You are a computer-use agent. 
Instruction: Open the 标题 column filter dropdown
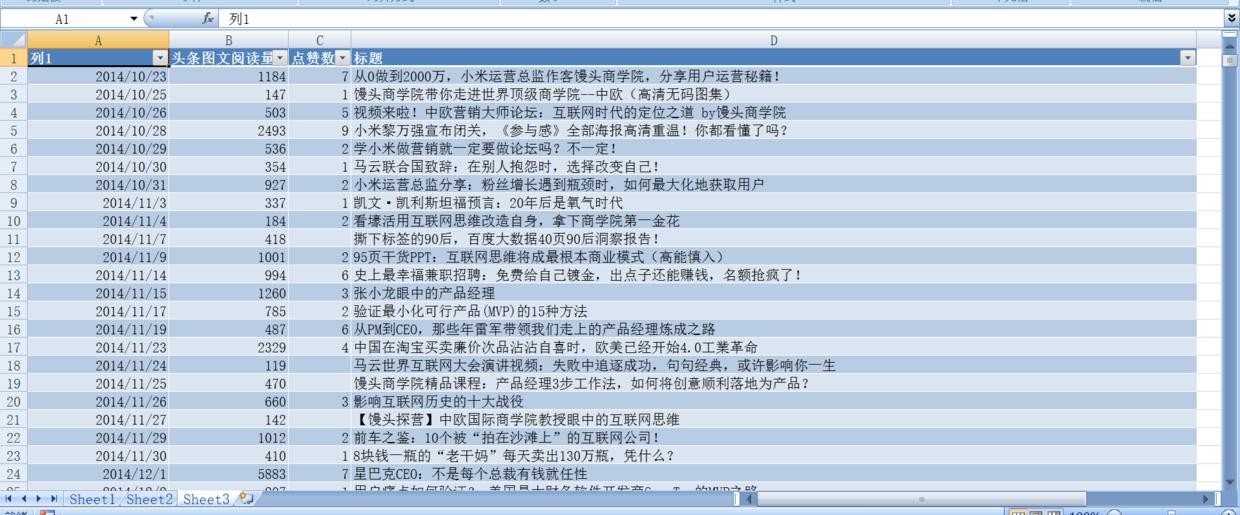pyautogui.click(x=1187, y=58)
